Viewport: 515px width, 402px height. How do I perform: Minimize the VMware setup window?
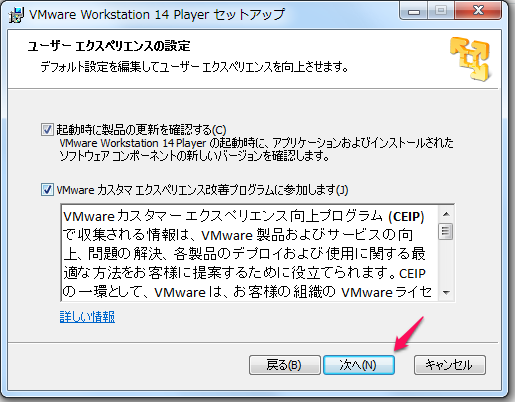414,11
